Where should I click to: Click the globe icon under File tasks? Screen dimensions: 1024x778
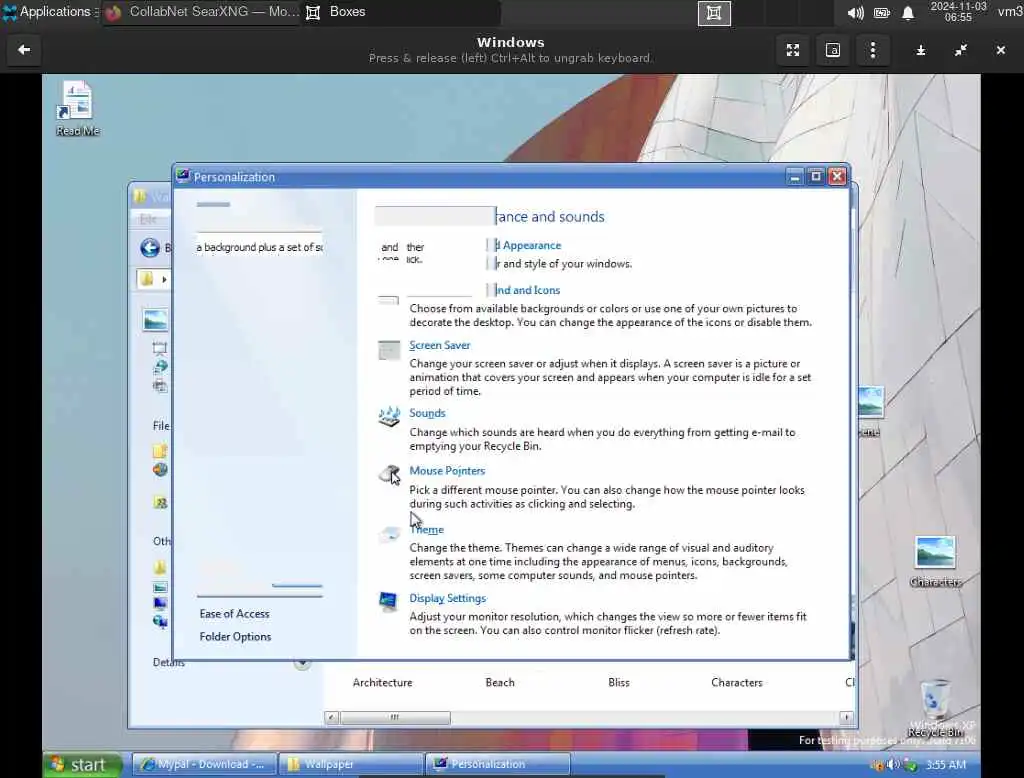coord(160,469)
